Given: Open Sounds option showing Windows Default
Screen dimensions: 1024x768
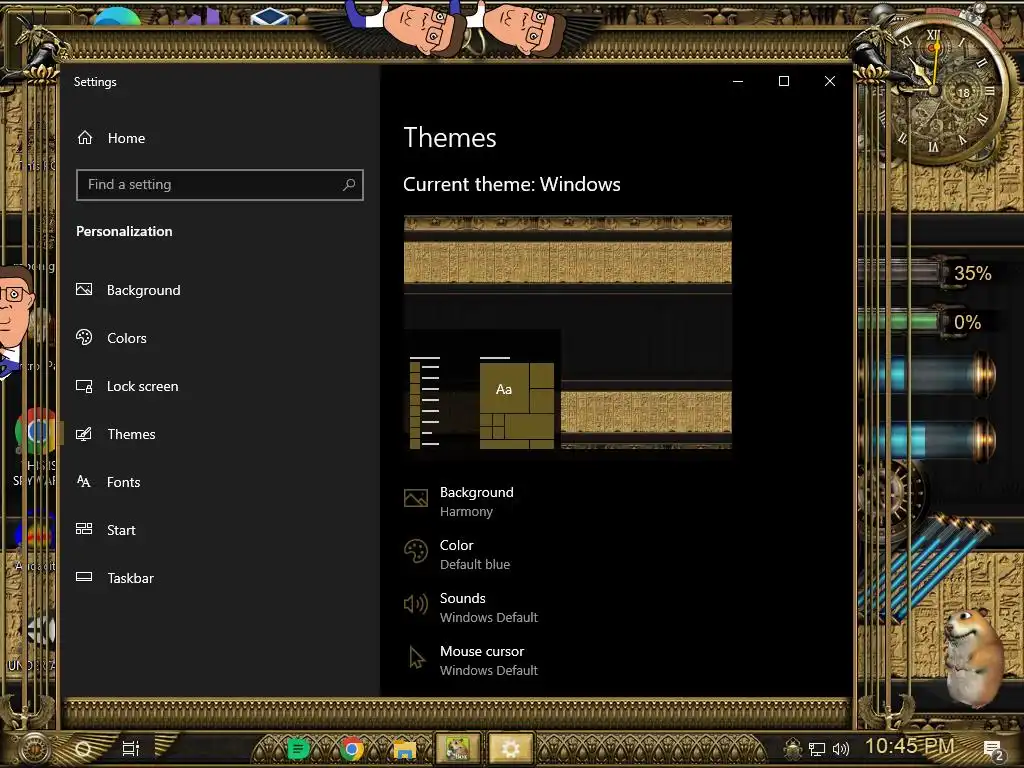Looking at the screenshot, I should point(471,607).
